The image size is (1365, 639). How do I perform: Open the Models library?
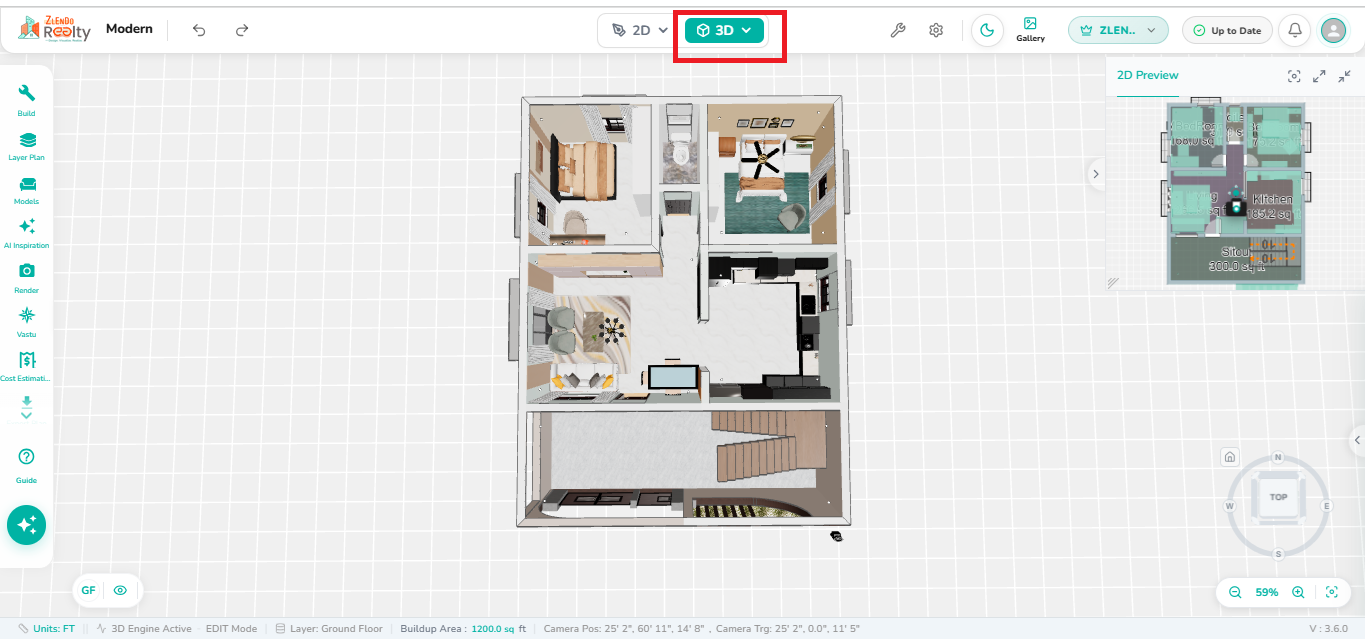tap(27, 190)
